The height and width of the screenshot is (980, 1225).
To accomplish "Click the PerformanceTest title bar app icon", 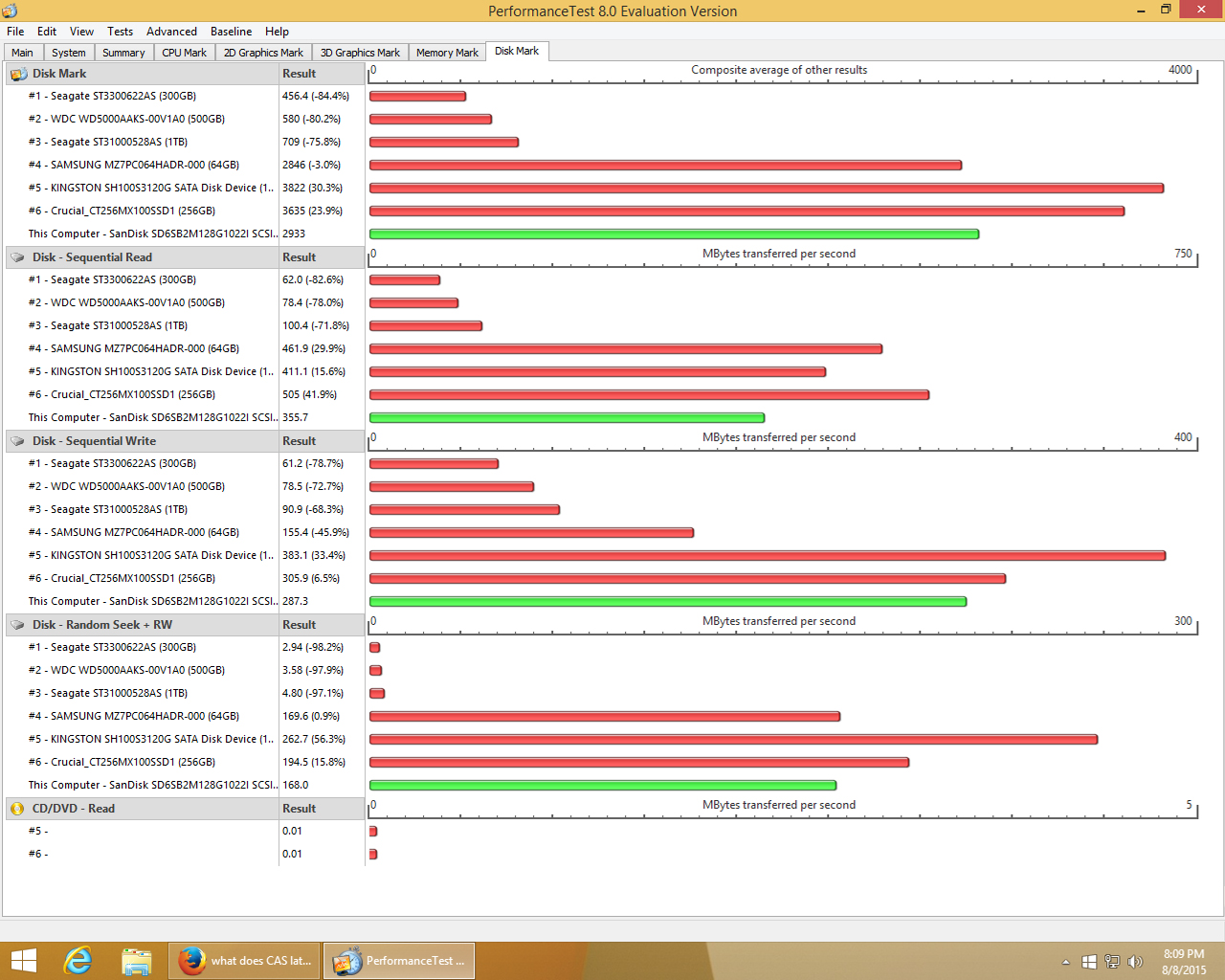I will point(11,11).
